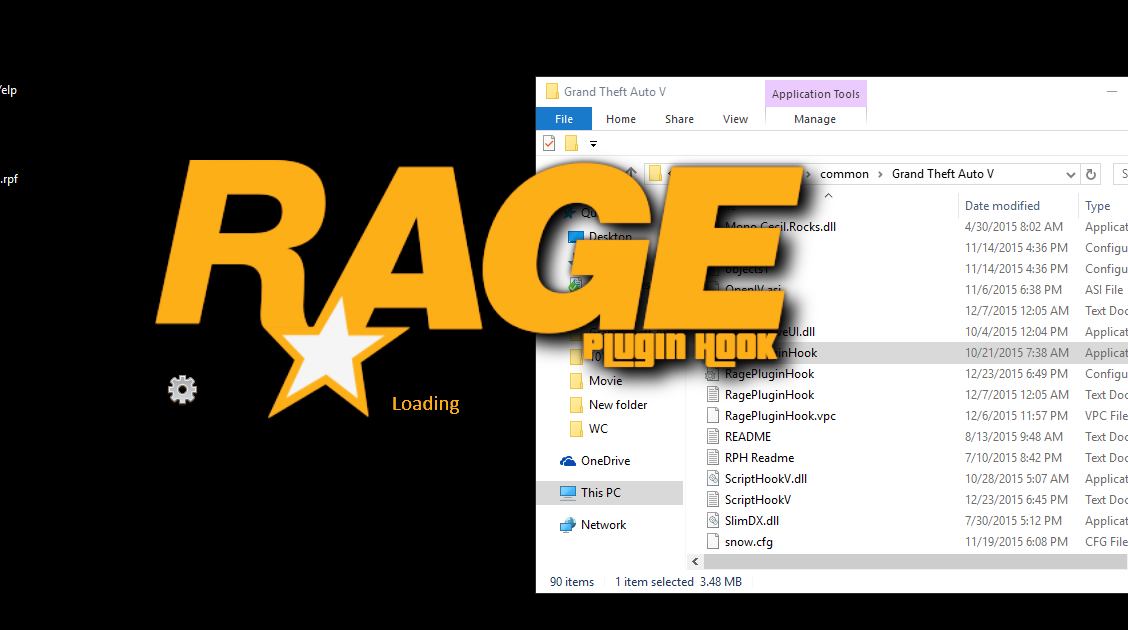Viewport: 1128px width, 630px height.
Task: Expand the chevron after 'common' in breadcrumb
Action: point(880,174)
